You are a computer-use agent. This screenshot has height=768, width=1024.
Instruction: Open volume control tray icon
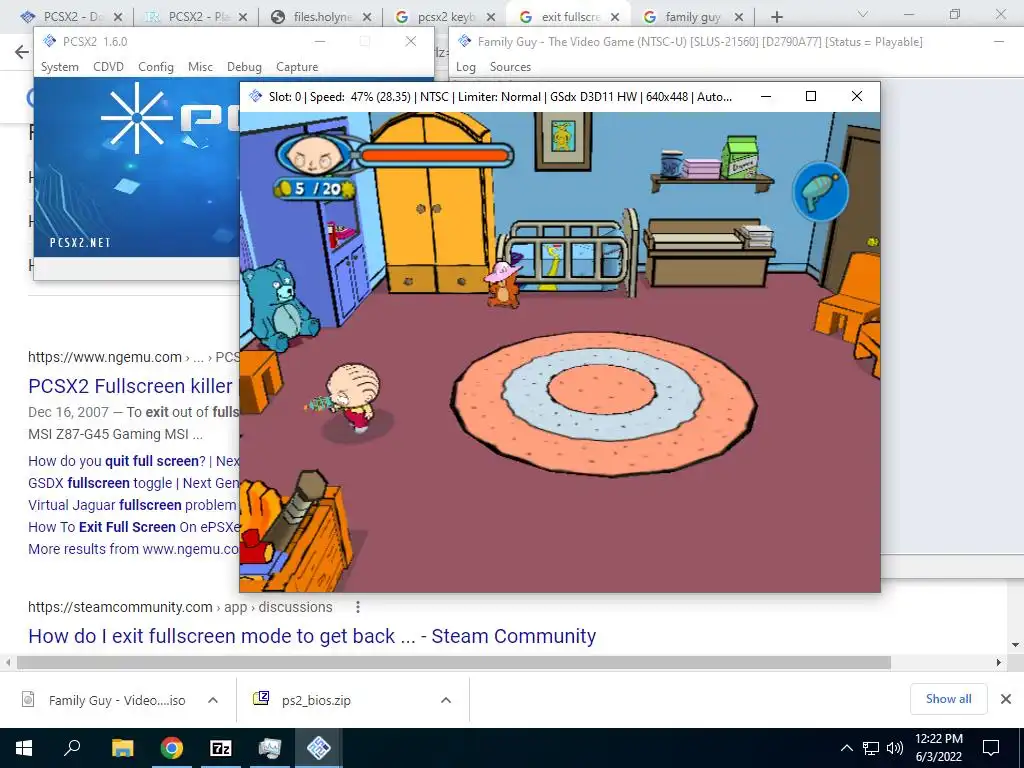(x=895, y=748)
